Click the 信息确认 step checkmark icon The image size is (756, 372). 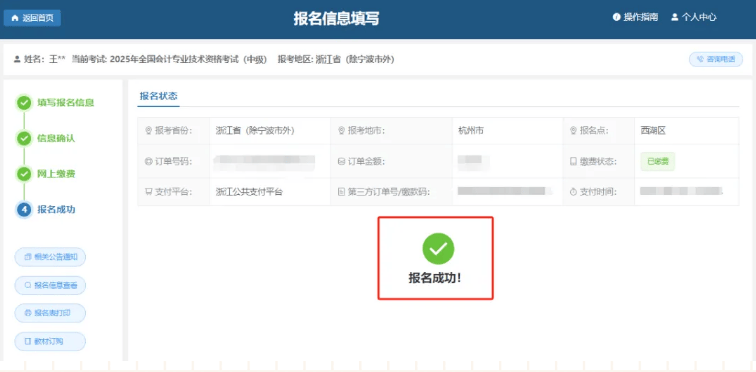pos(24,139)
